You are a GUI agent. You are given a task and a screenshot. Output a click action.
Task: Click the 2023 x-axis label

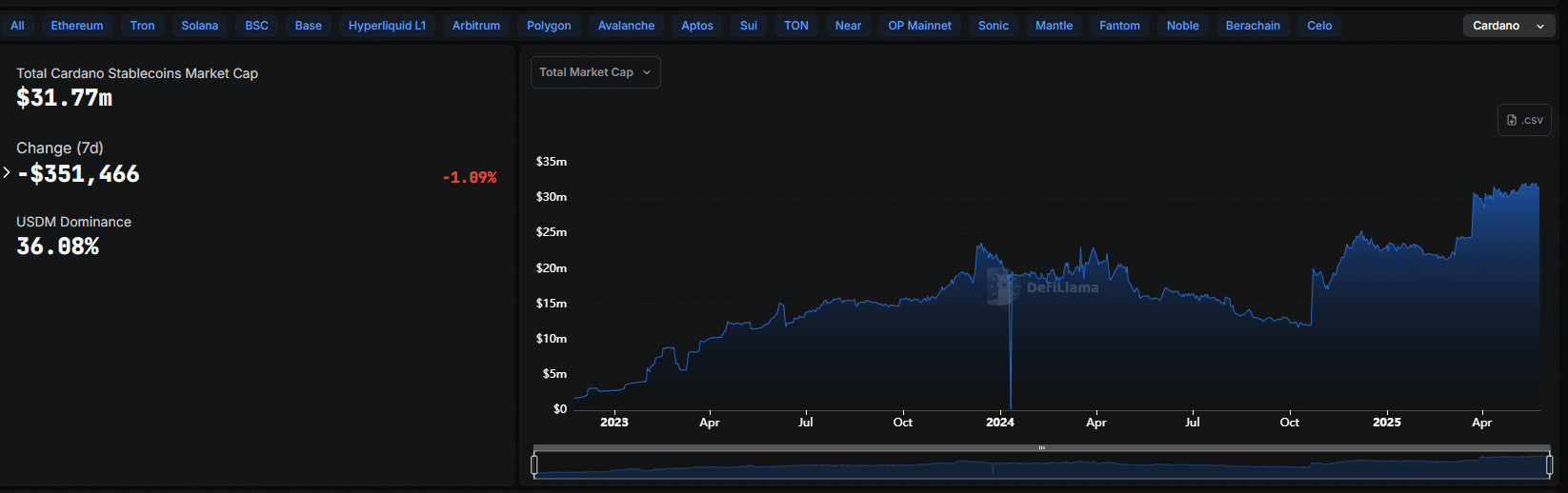[614, 422]
